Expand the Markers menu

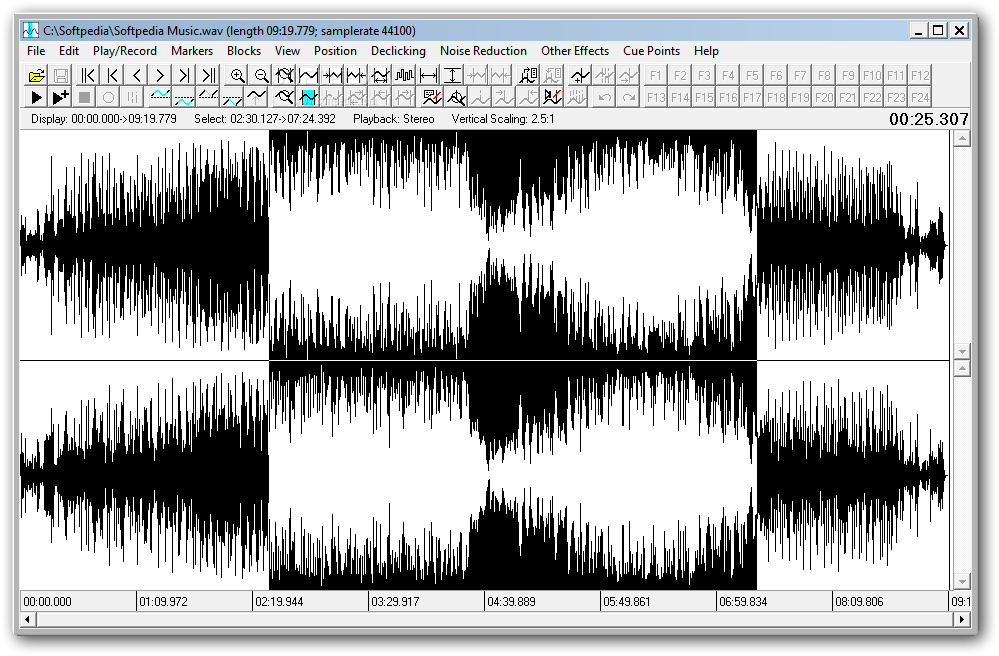(x=192, y=51)
